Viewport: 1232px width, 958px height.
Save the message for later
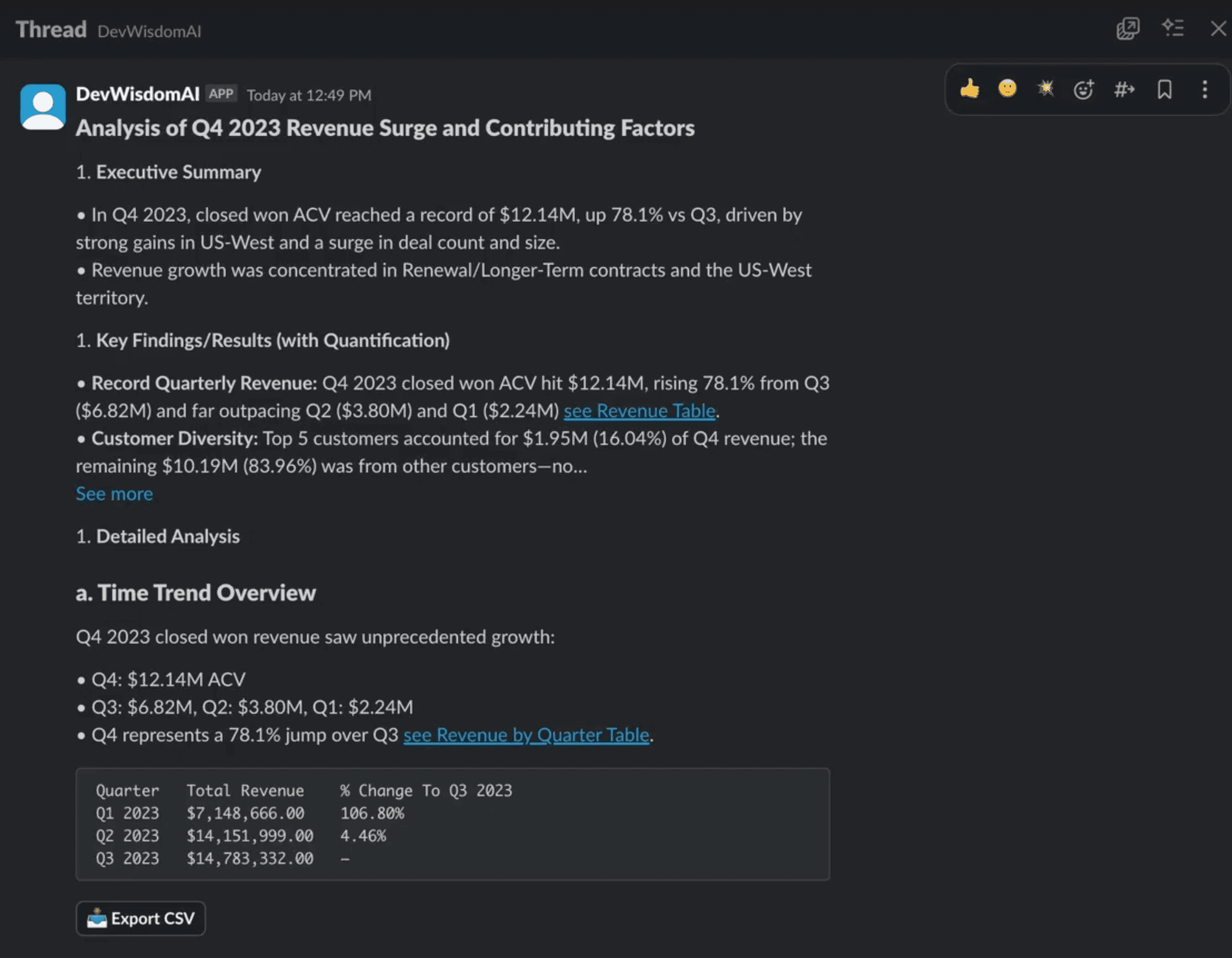click(x=1164, y=88)
